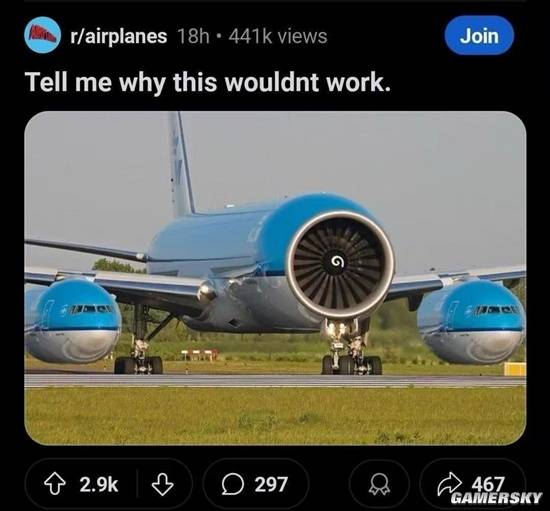Open comments via the speech bubble icon
Image resolution: width=550 pixels, height=511 pixels.
pyautogui.click(x=233, y=484)
